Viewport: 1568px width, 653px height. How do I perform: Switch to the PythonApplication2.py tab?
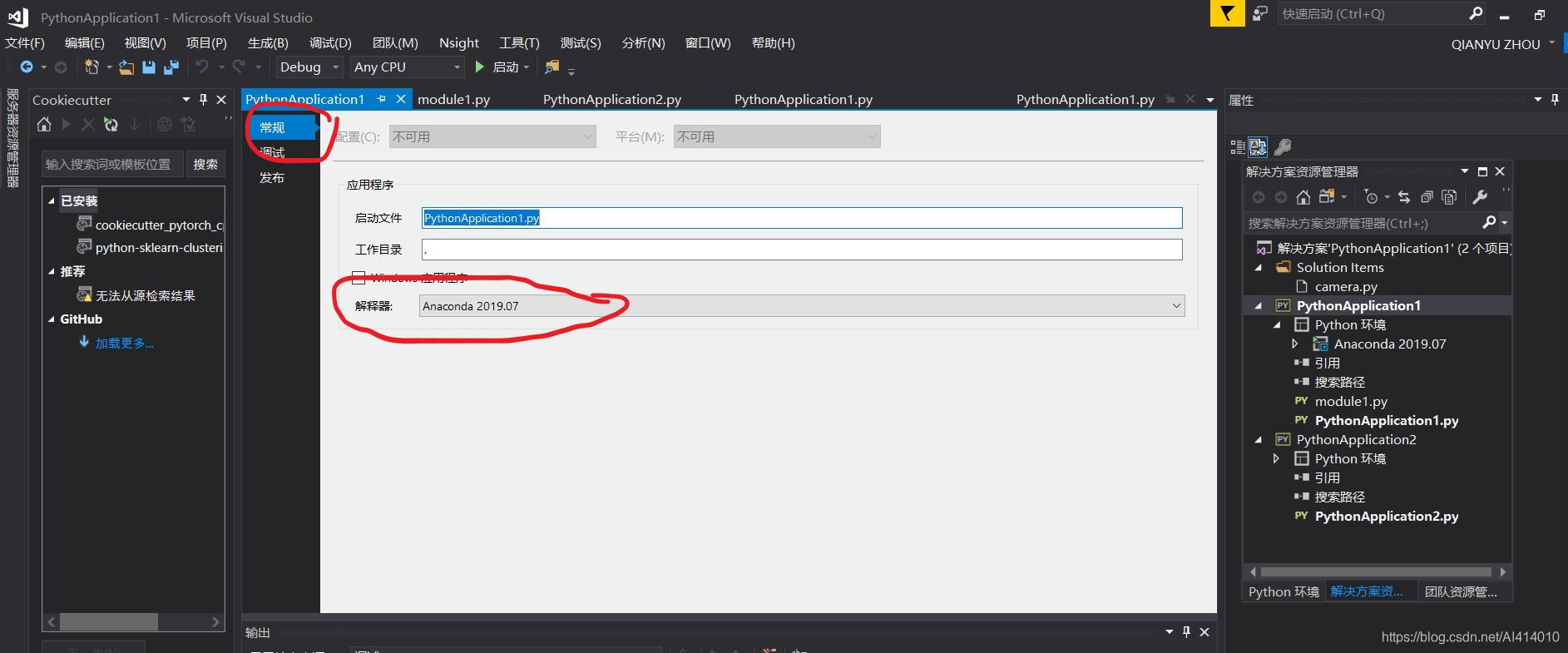(612, 99)
